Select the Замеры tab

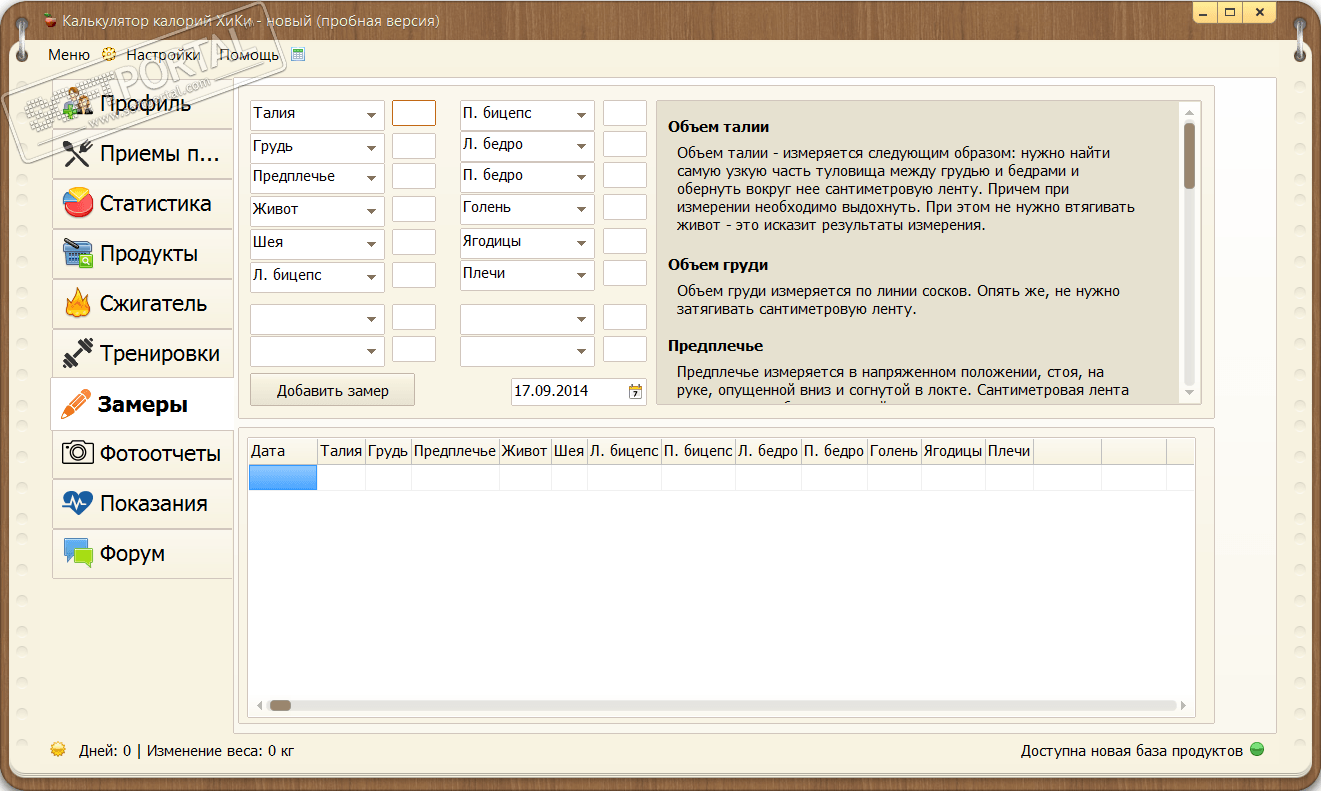[x=144, y=404]
